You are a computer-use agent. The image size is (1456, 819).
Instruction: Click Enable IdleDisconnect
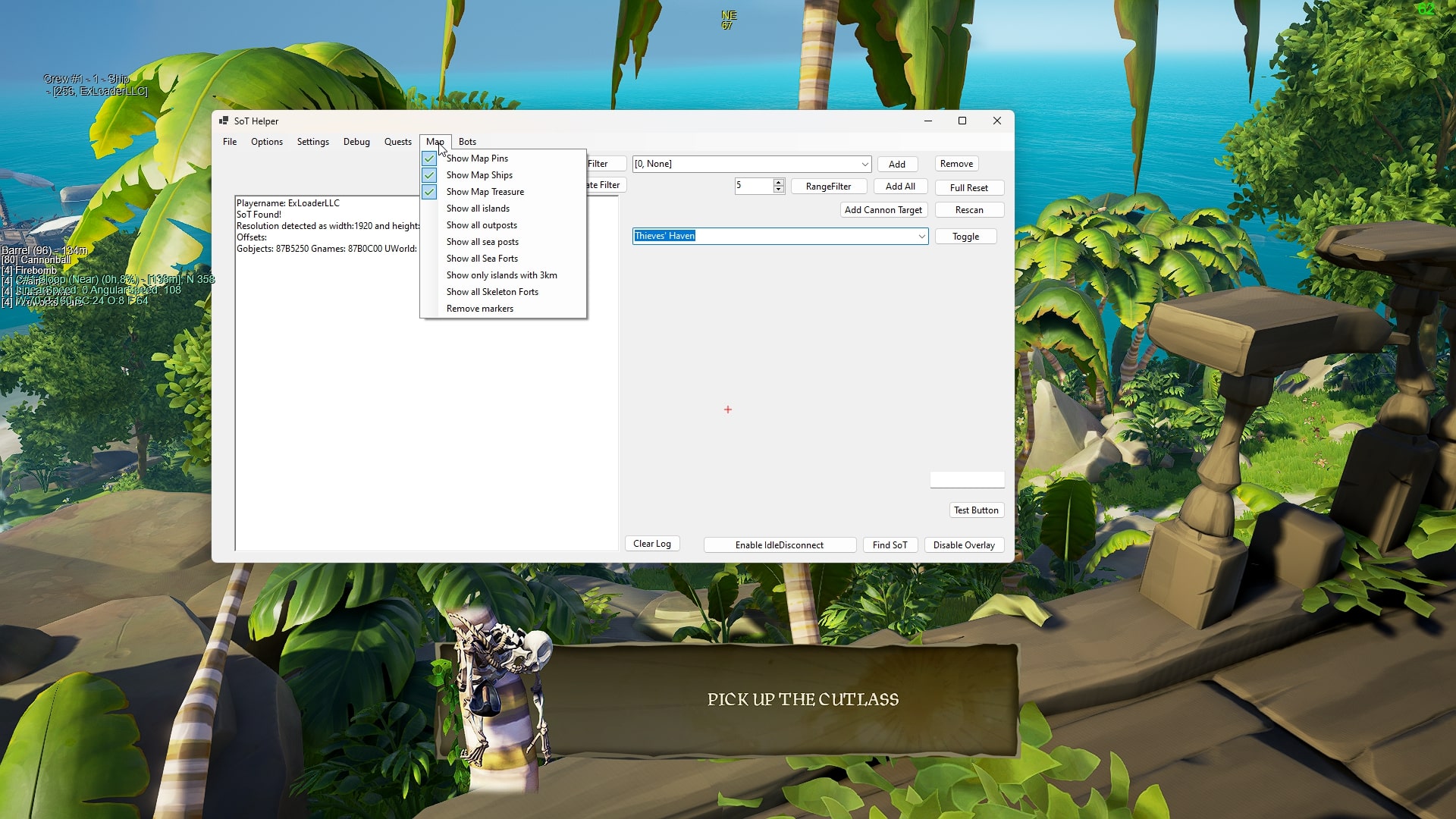pyautogui.click(x=779, y=544)
